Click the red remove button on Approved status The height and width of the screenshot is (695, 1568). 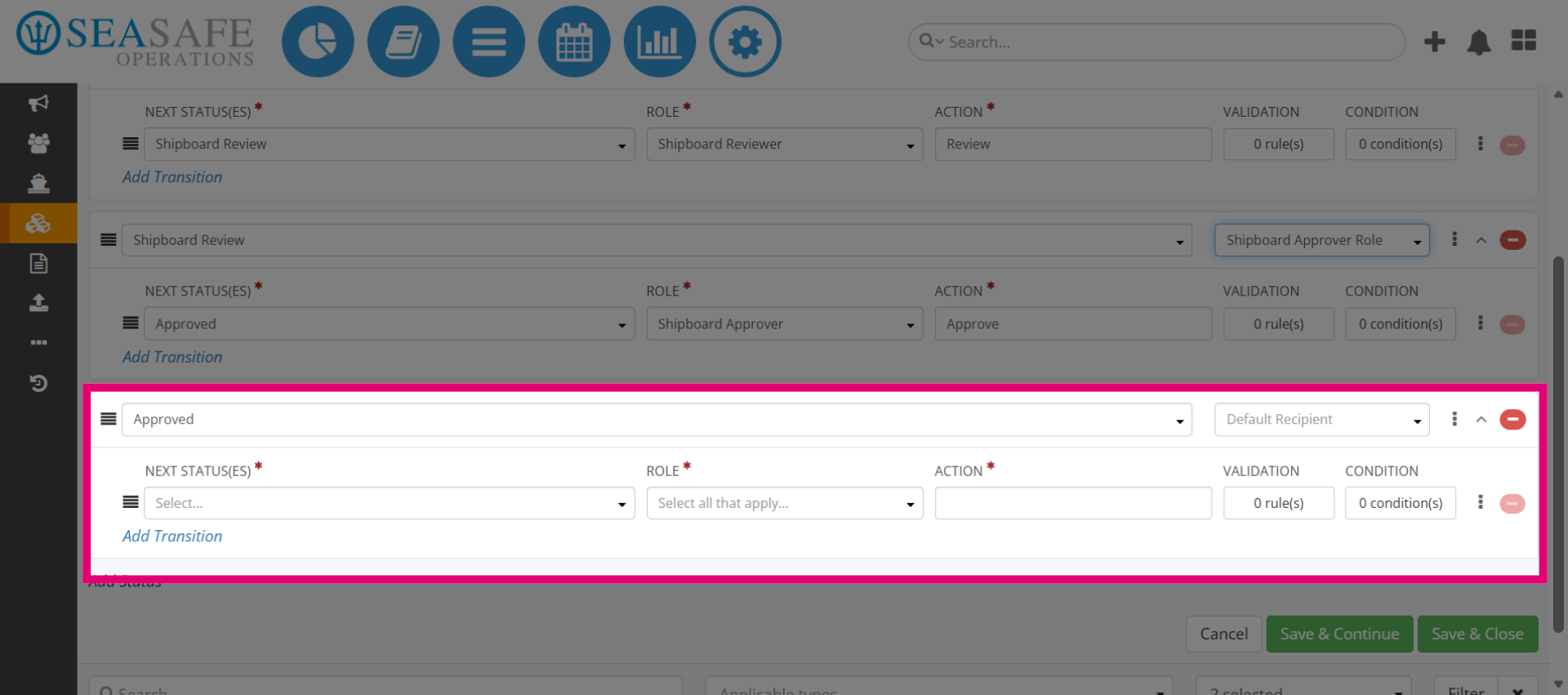tap(1512, 420)
